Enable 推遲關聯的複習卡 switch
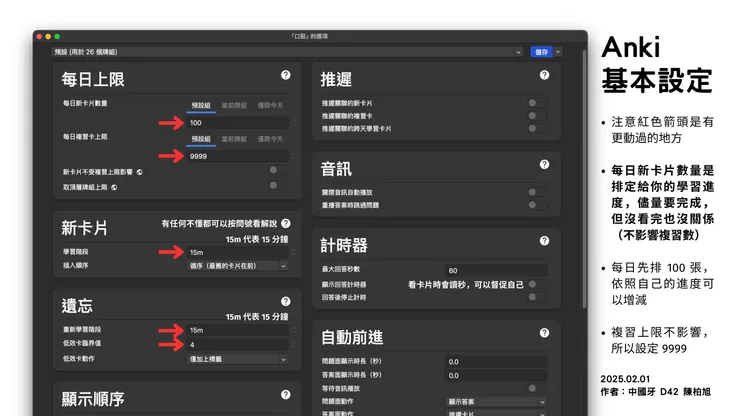 pyautogui.click(x=537, y=116)
